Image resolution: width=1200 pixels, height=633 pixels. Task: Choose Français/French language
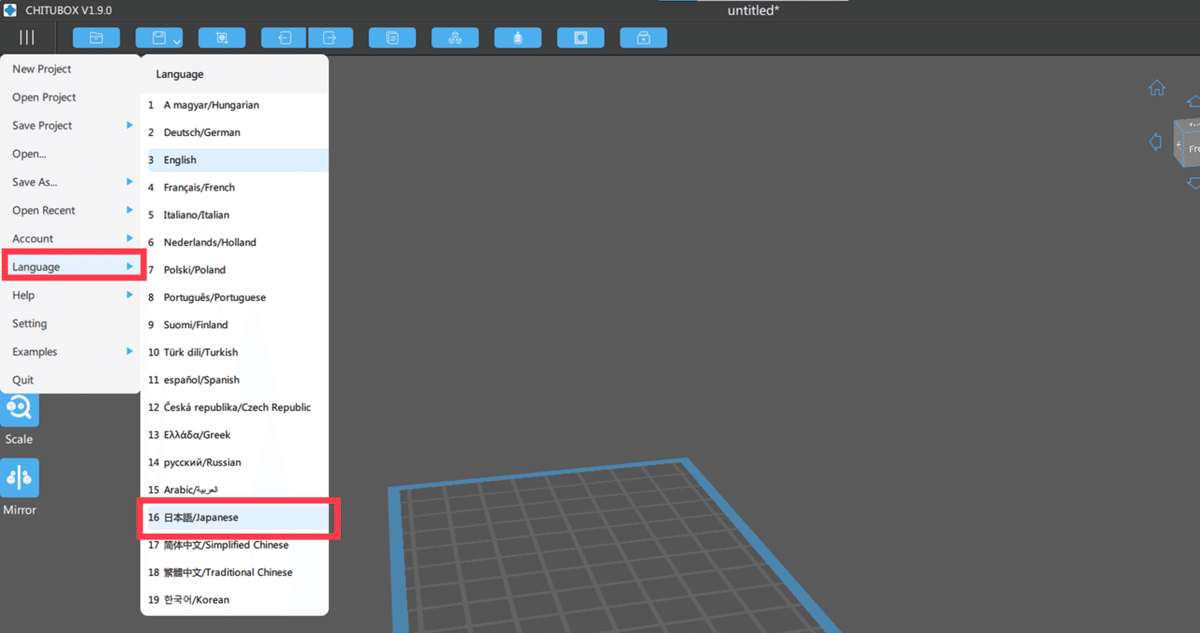tap(235, 187)
